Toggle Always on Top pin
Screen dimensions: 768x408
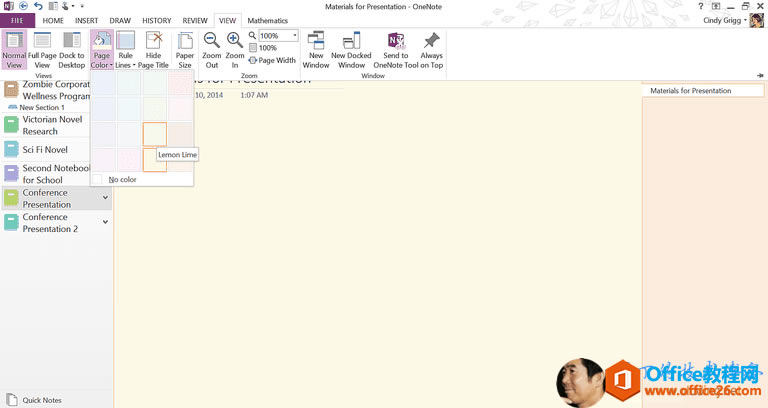pyautogui.click(x=432, y=49)
